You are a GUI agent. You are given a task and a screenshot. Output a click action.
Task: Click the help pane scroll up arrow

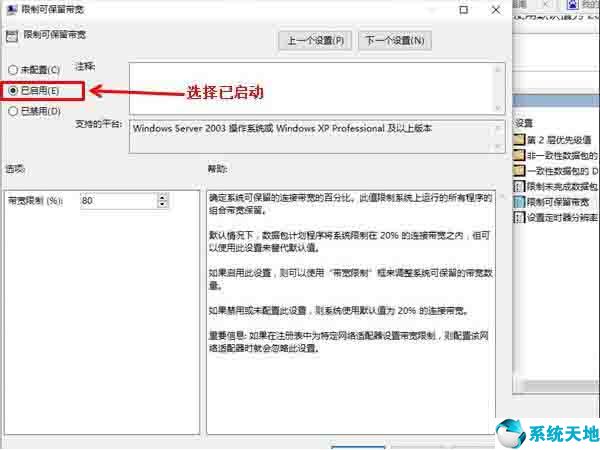coord(502,196)
